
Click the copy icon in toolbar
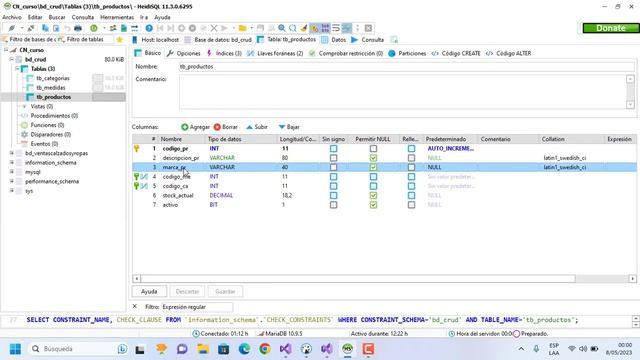tap(45, 28)
